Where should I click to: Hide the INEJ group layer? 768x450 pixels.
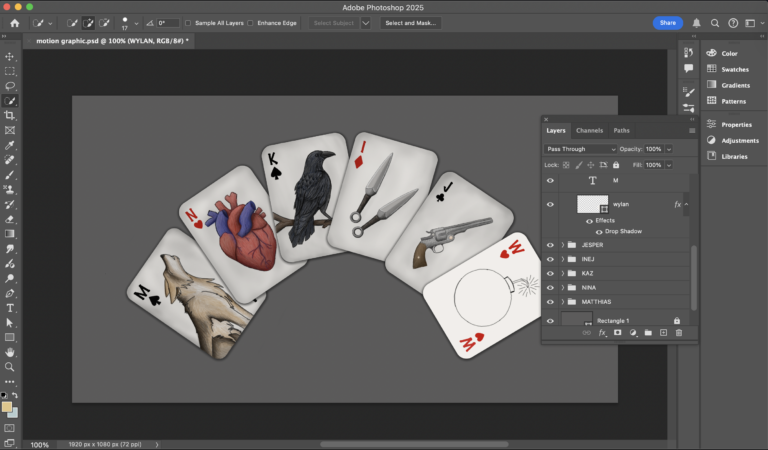550,259
